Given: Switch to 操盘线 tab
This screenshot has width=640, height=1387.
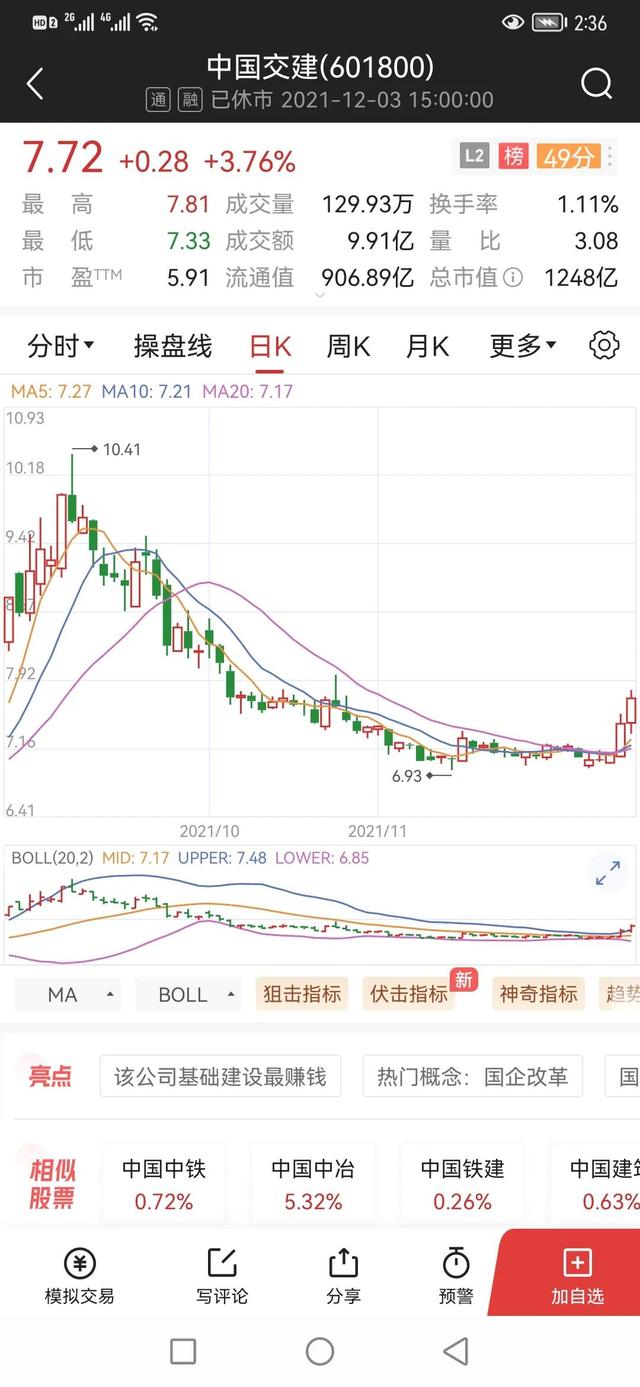Looking at the screenshot, I should click(x=173, y=346).
